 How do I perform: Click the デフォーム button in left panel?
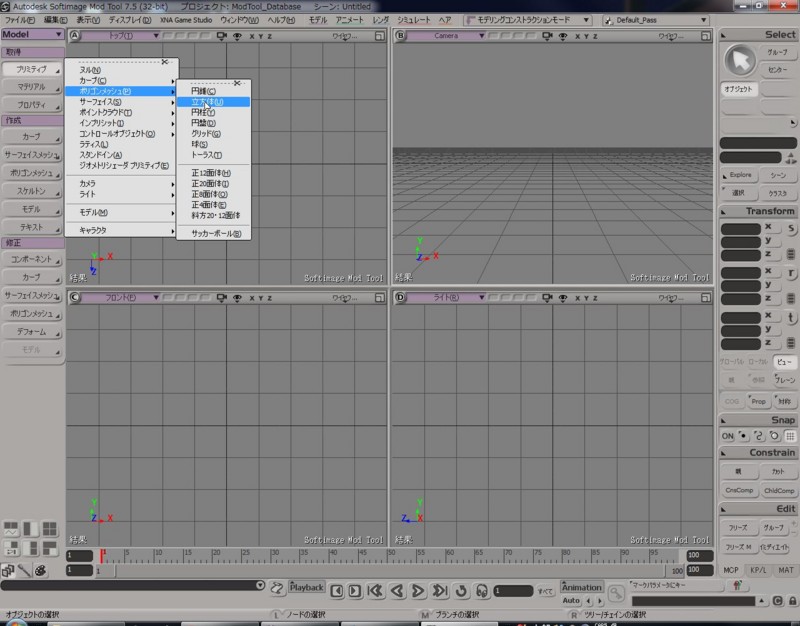click(x=31, y=332)
